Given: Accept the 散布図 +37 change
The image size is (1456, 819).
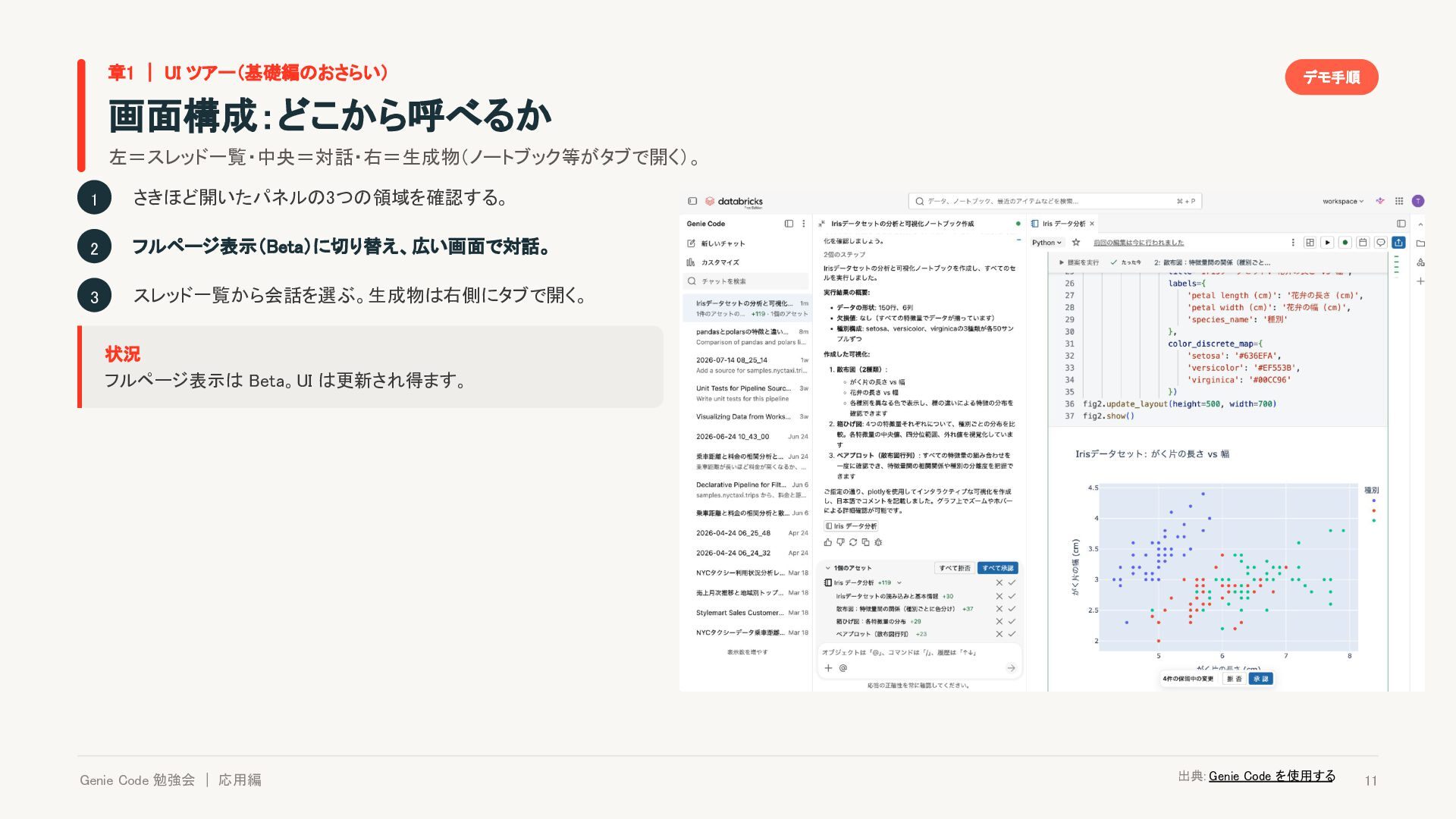Looking at the screenshot, I should point(1012,609).
